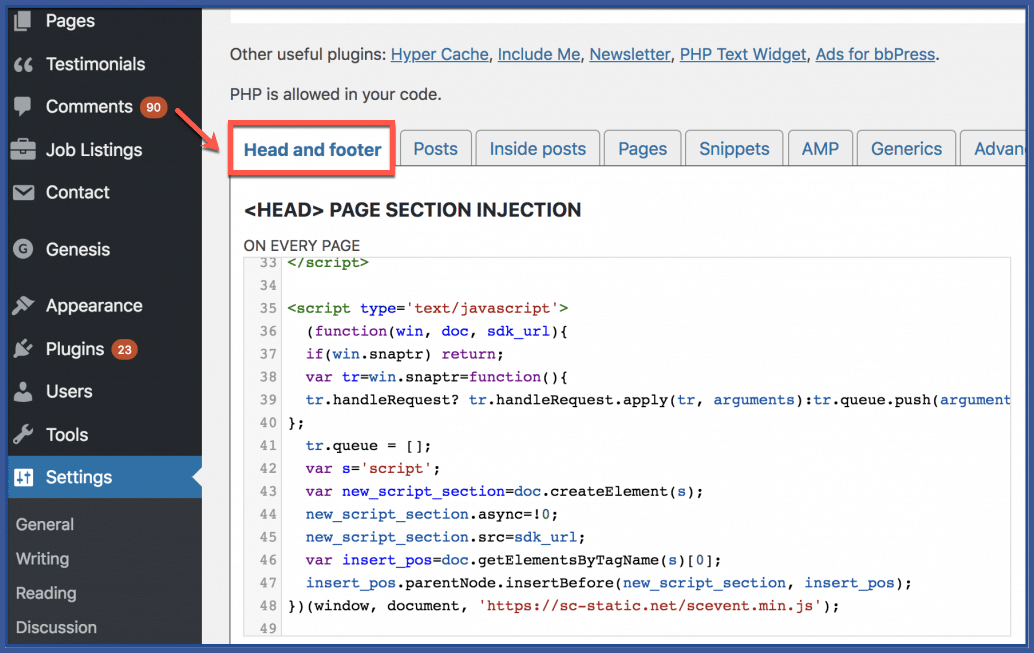
Task: Click the tr.handleRequest code line
Action: point(657,400)
